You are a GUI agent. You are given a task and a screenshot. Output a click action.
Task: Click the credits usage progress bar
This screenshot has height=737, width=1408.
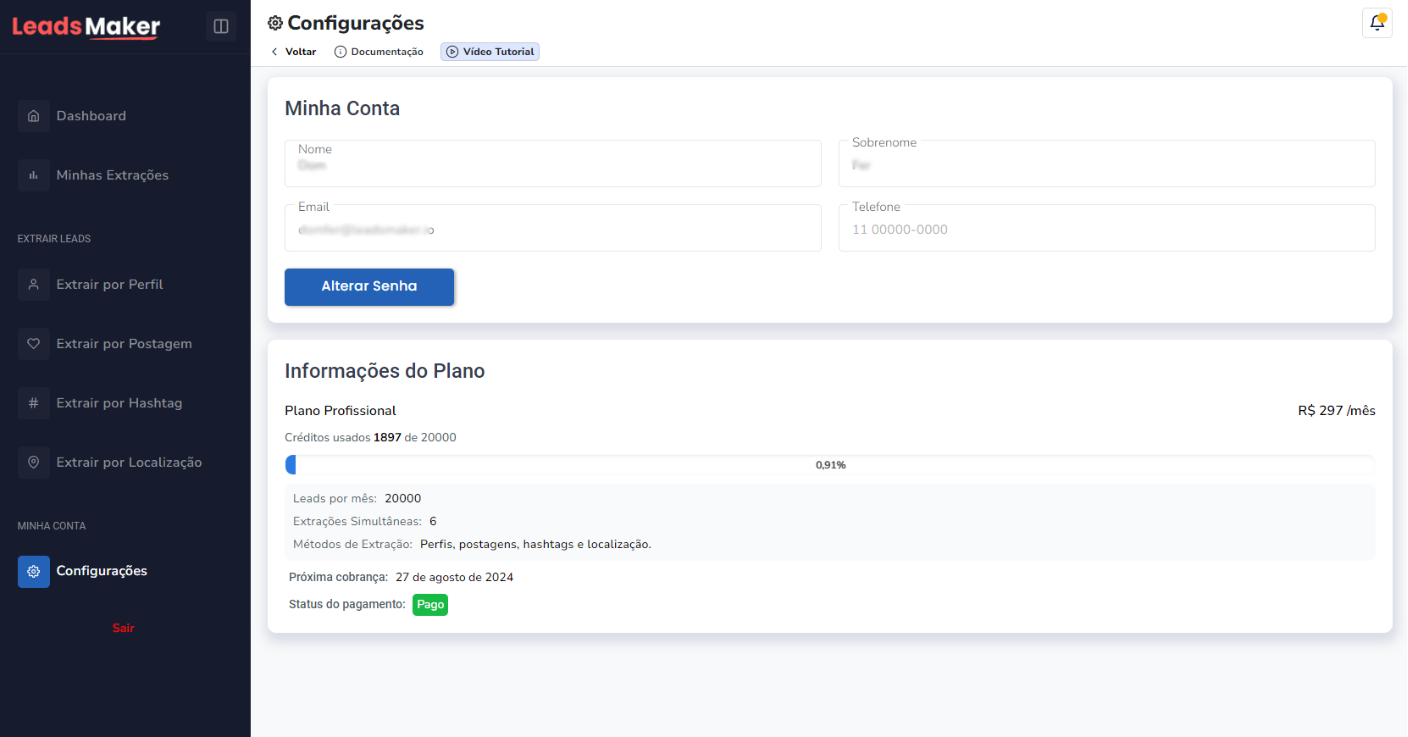(830, 464)
